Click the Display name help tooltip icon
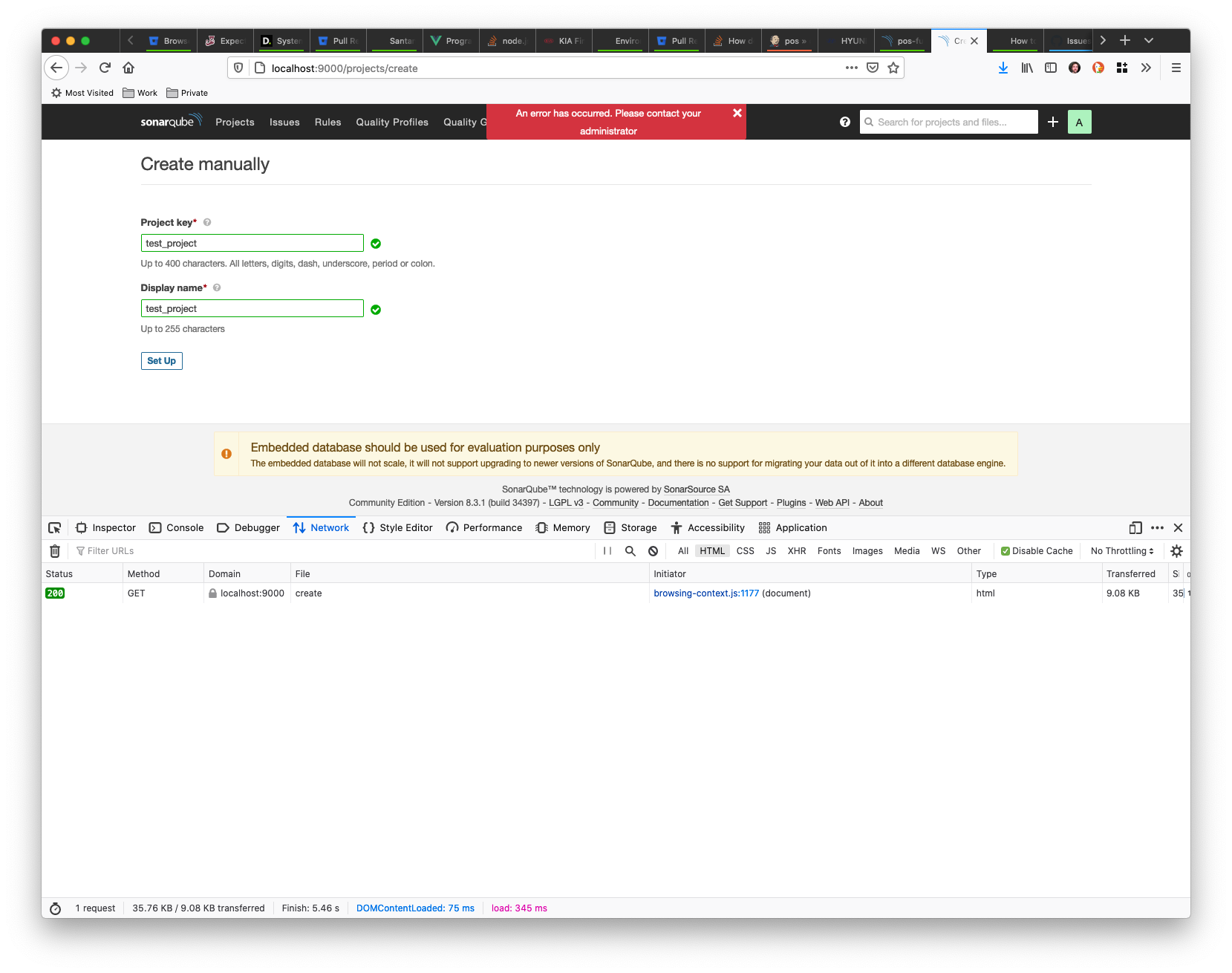 tap(217, 287)
